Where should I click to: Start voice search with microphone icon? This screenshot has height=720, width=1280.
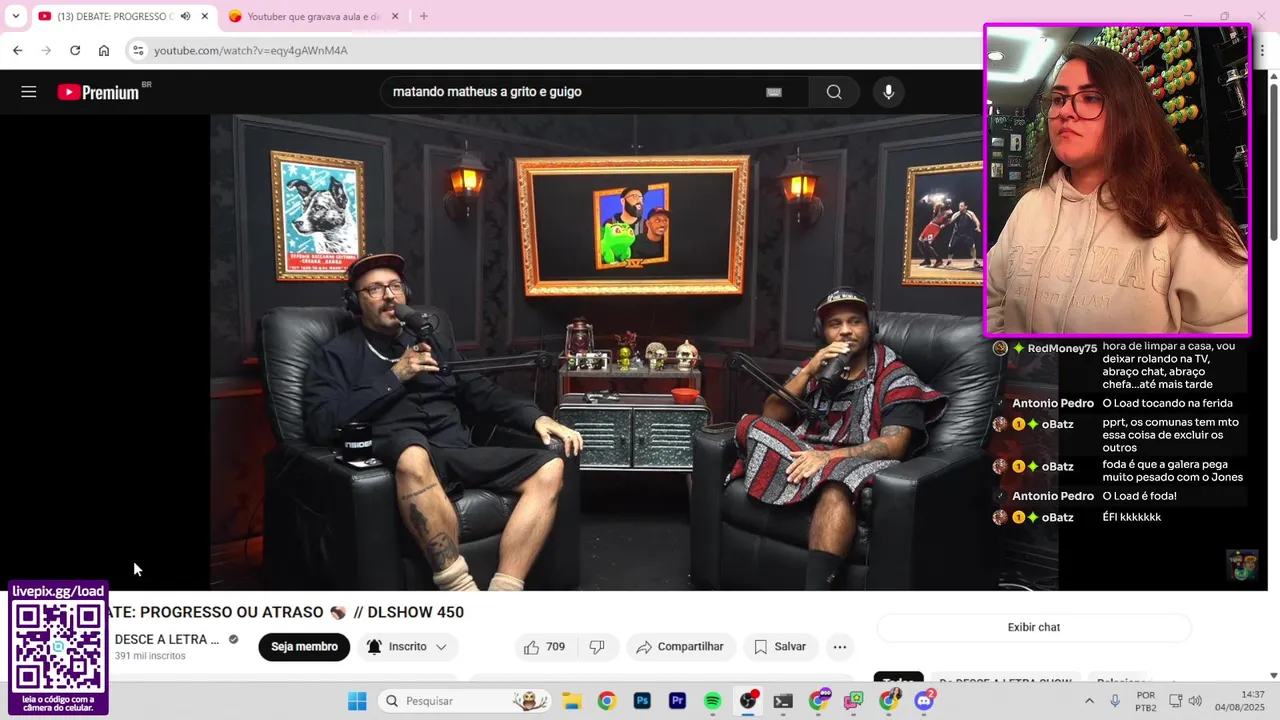888,92
